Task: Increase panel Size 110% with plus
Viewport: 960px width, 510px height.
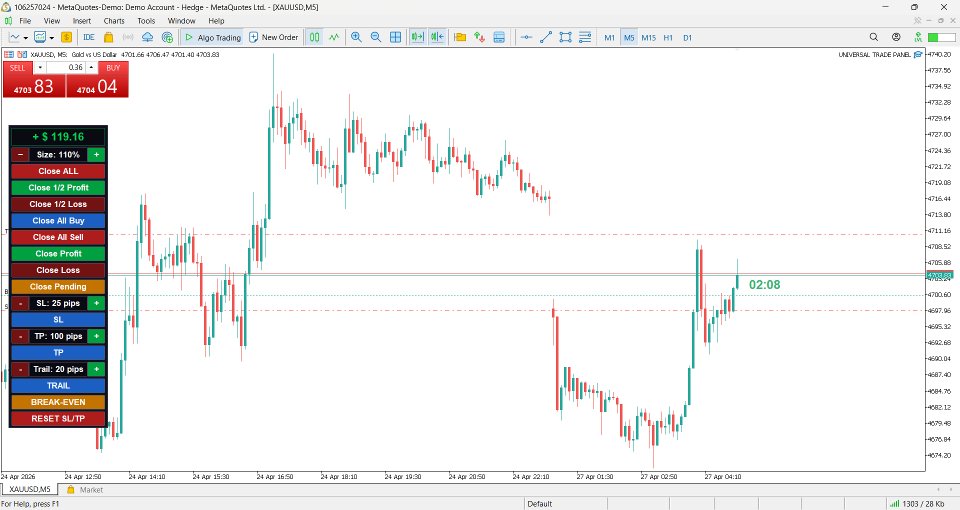Action: point(96,155)
